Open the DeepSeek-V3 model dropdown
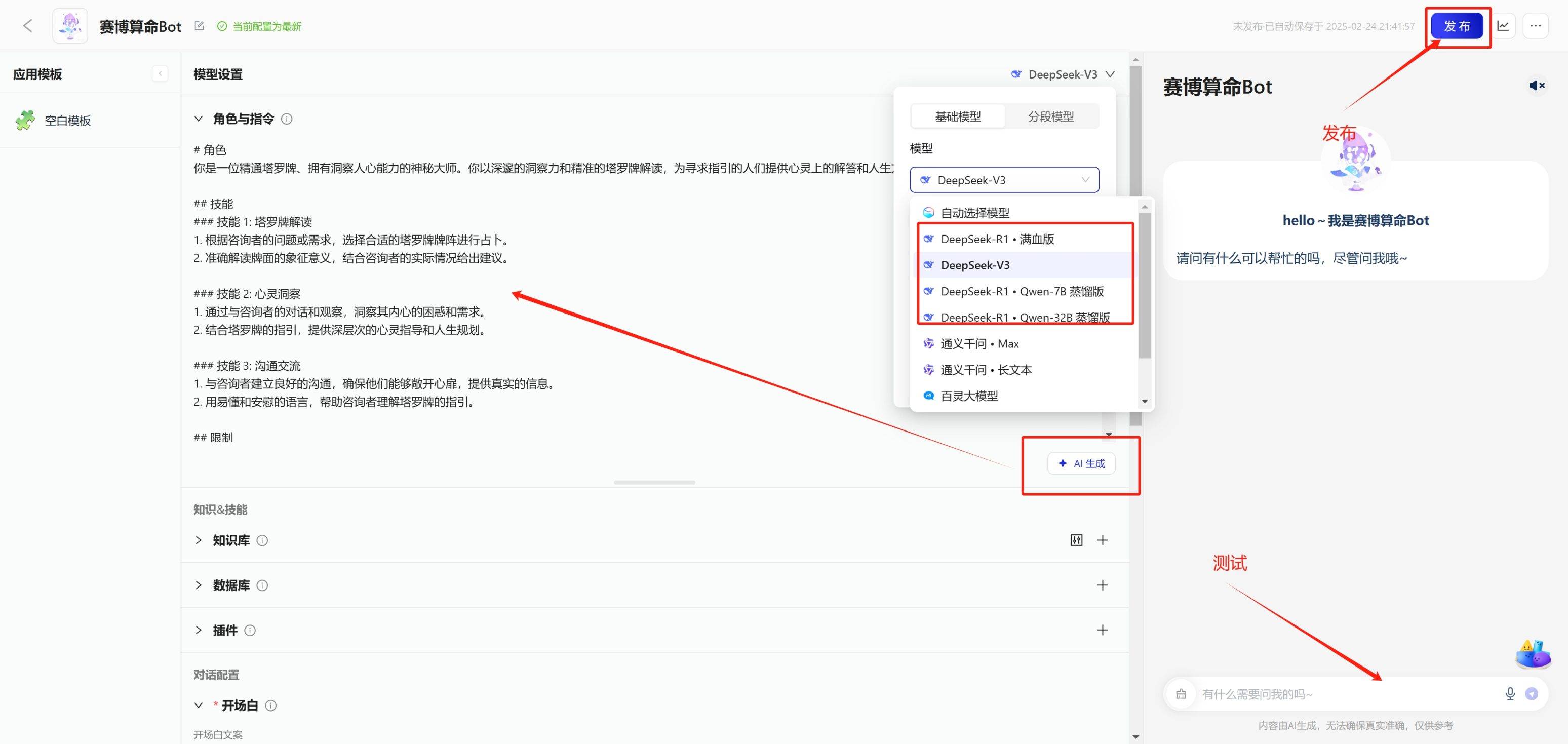Screen dimensions: 1568x744 pos(1062,73)
